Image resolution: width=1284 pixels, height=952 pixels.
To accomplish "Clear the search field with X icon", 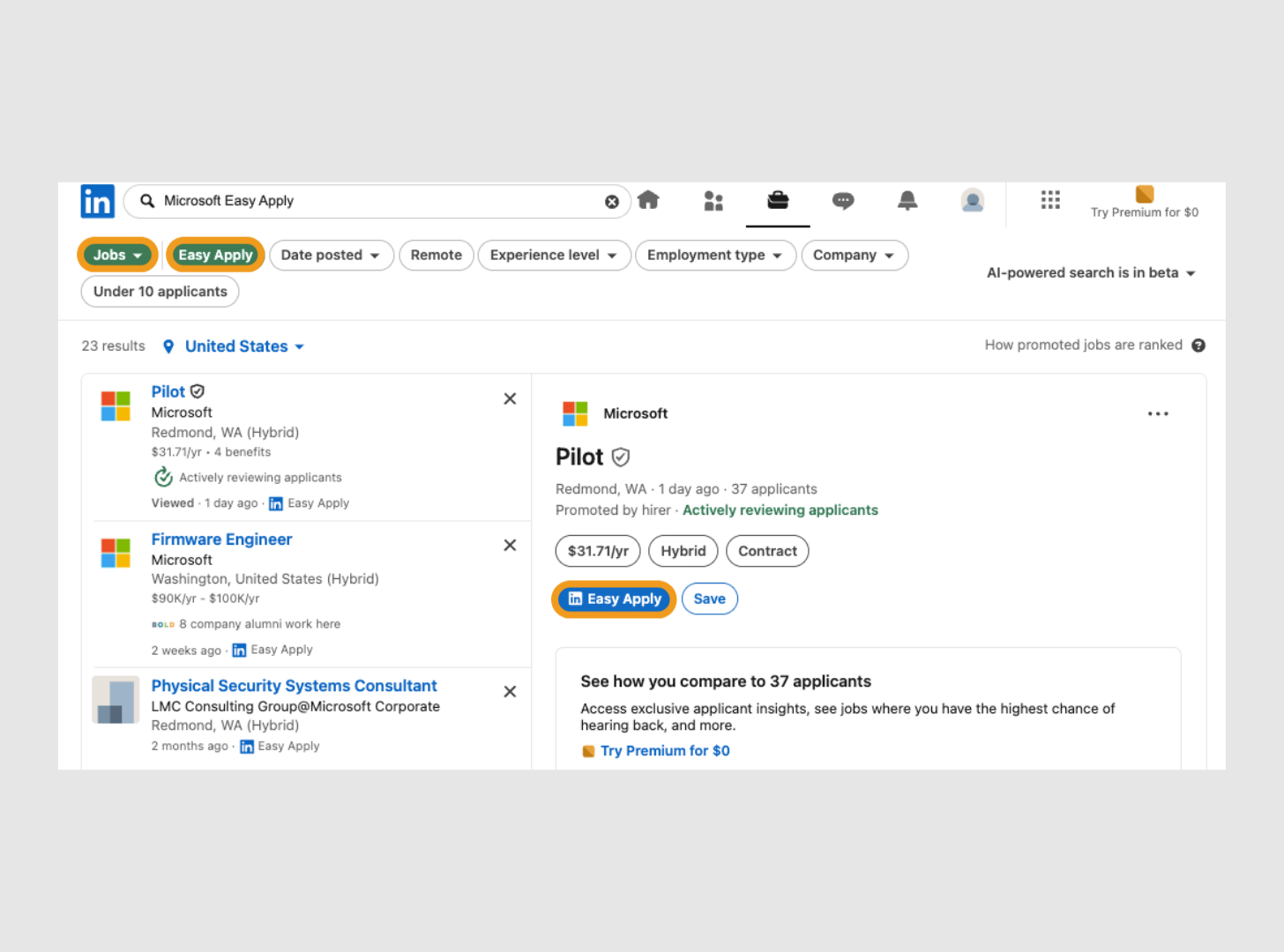I will (612, 202).
